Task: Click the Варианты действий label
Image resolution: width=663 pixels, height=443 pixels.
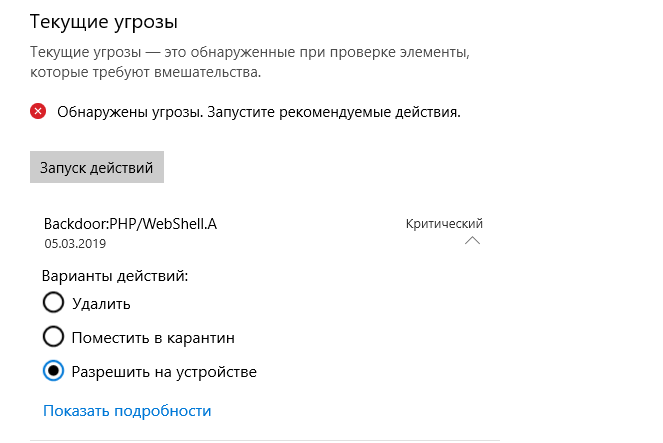Action: point(115,275)
